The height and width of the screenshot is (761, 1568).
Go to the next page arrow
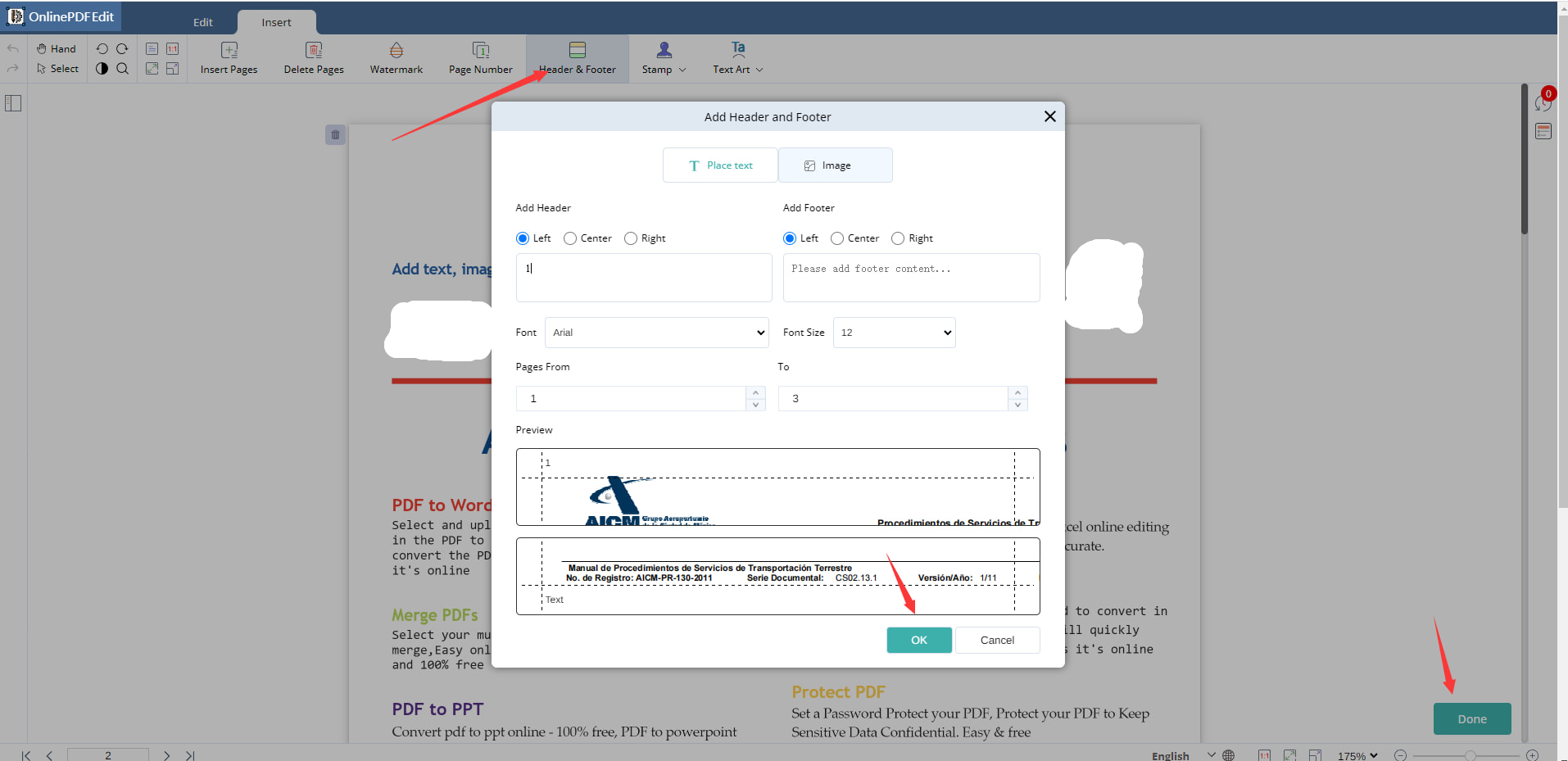[166, 755]
